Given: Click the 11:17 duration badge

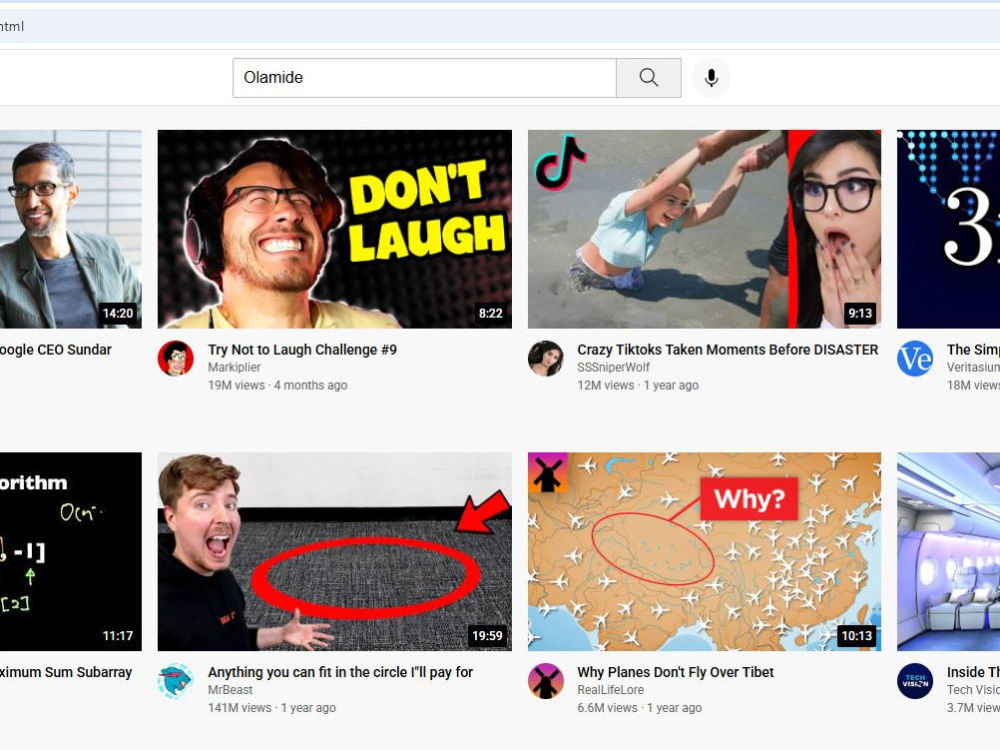Looking at the screenshot, I should [118, 636].
